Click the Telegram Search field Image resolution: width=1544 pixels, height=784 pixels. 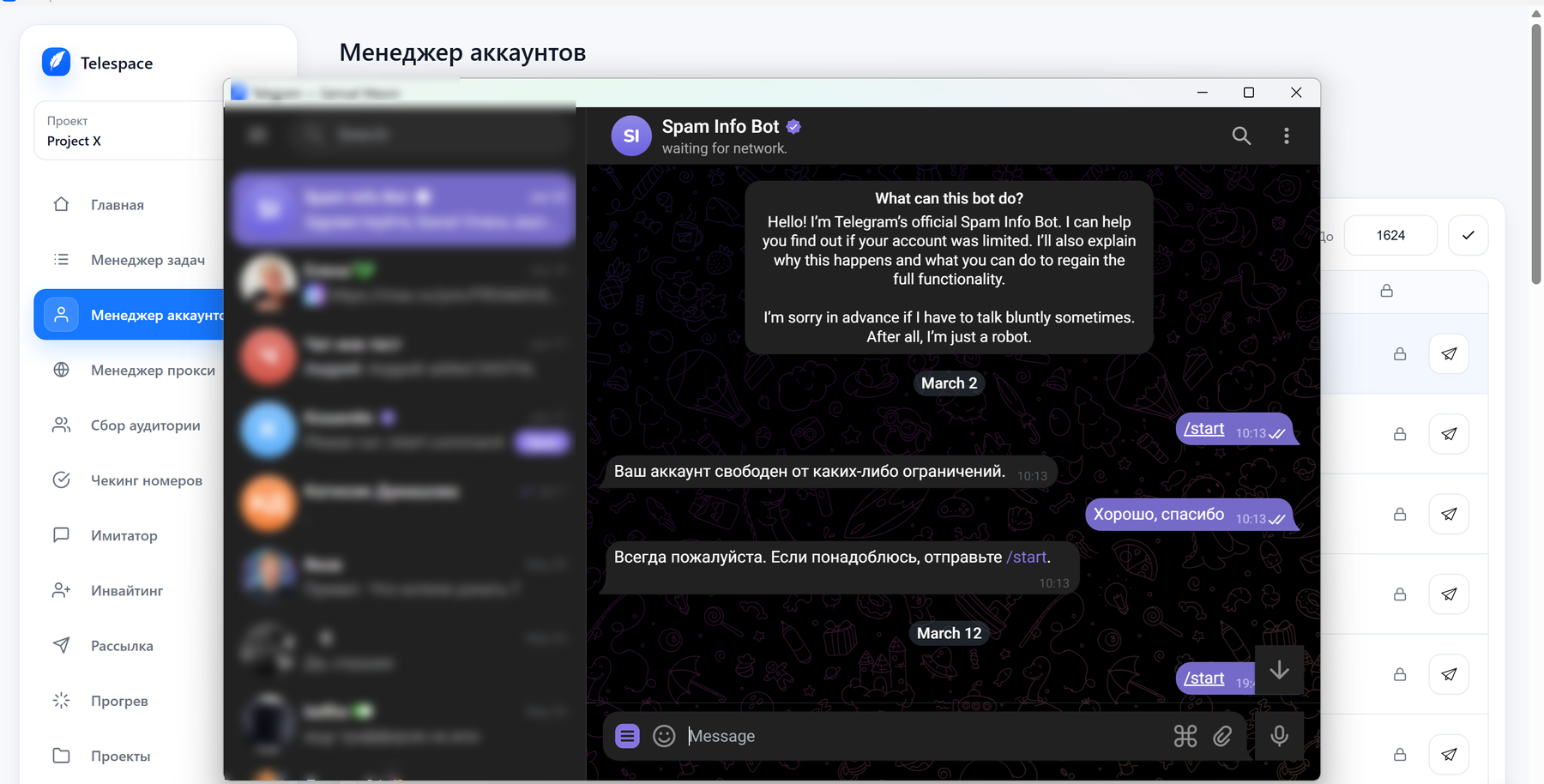pyautogui.click(x=429, y=135)
